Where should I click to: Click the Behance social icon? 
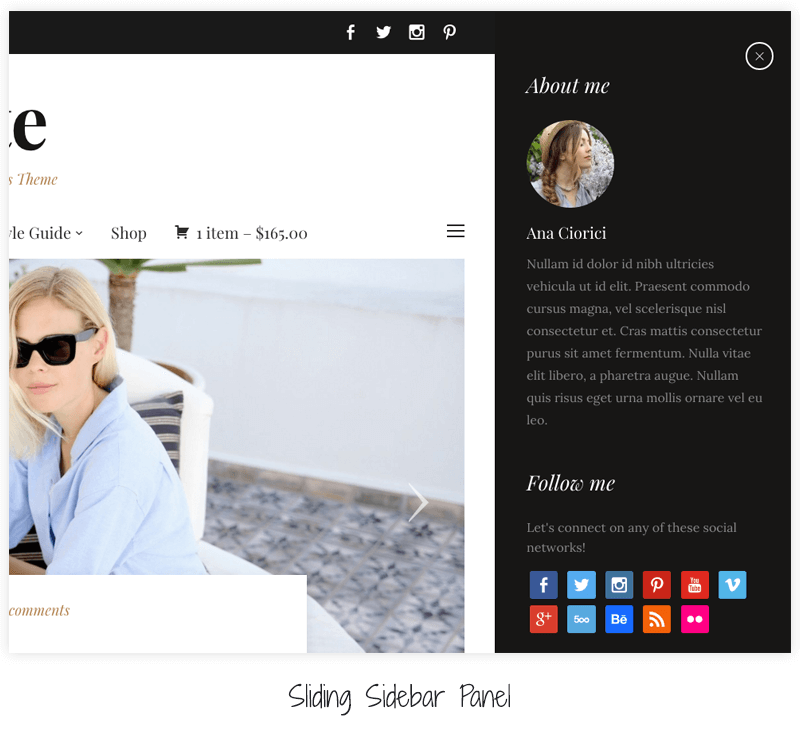tap(619, 620)
